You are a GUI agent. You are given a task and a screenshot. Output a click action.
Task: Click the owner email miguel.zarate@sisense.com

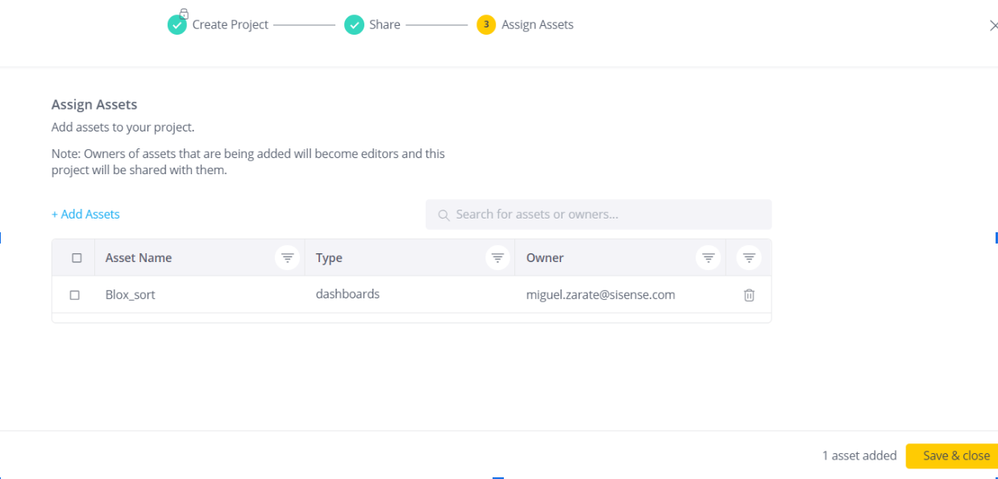[600, 295]
